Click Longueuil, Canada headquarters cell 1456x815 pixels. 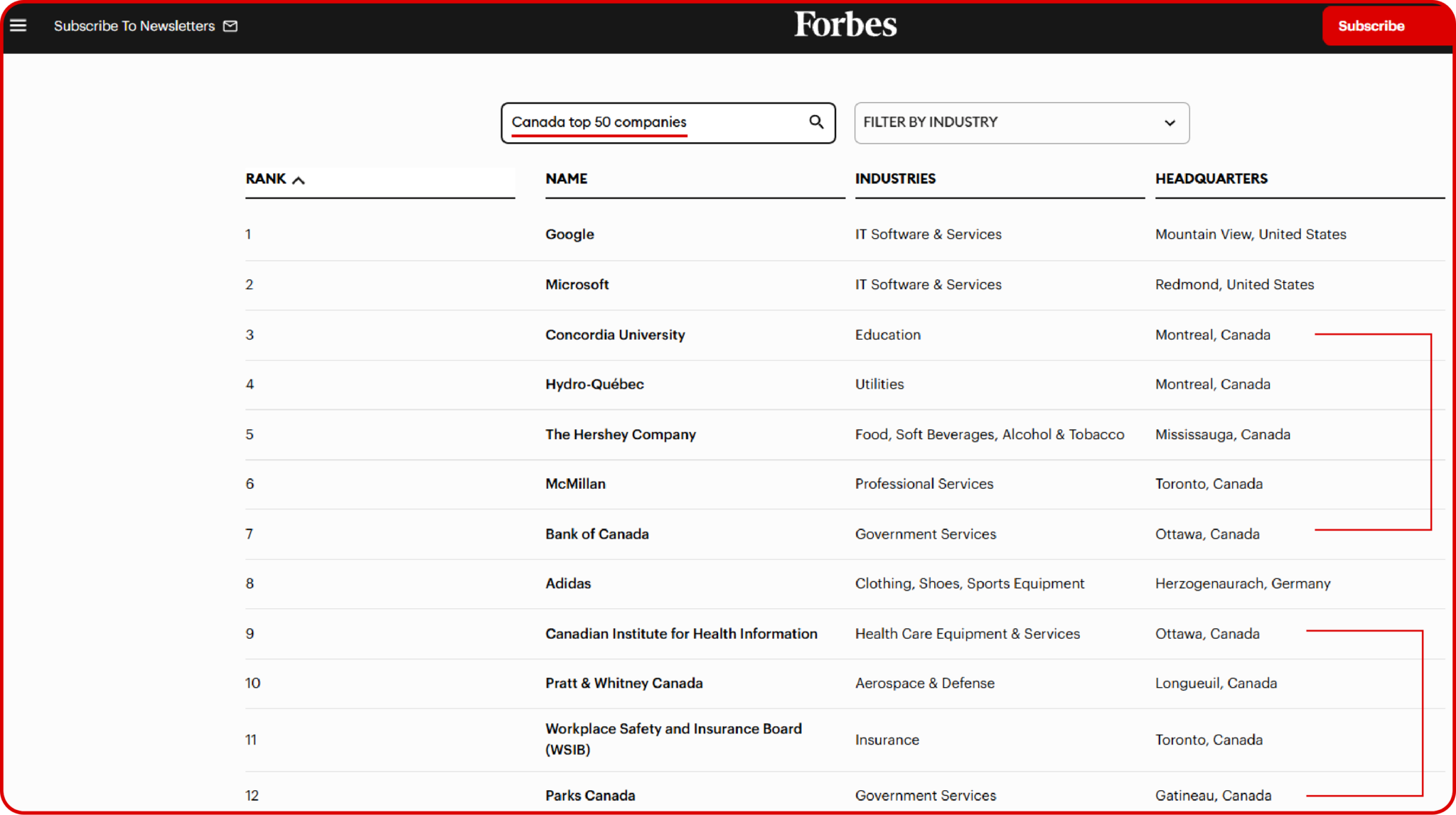coord(1216,684)
